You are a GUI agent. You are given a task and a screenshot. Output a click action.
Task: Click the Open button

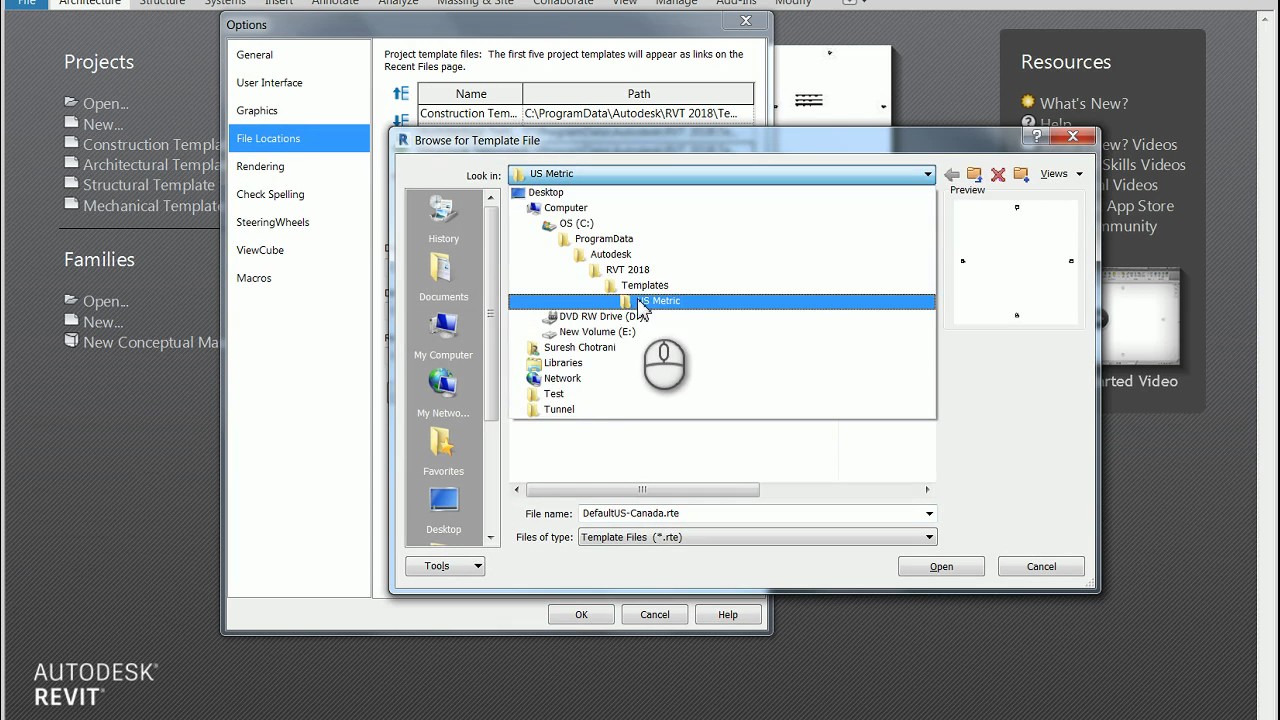point(941,566)
